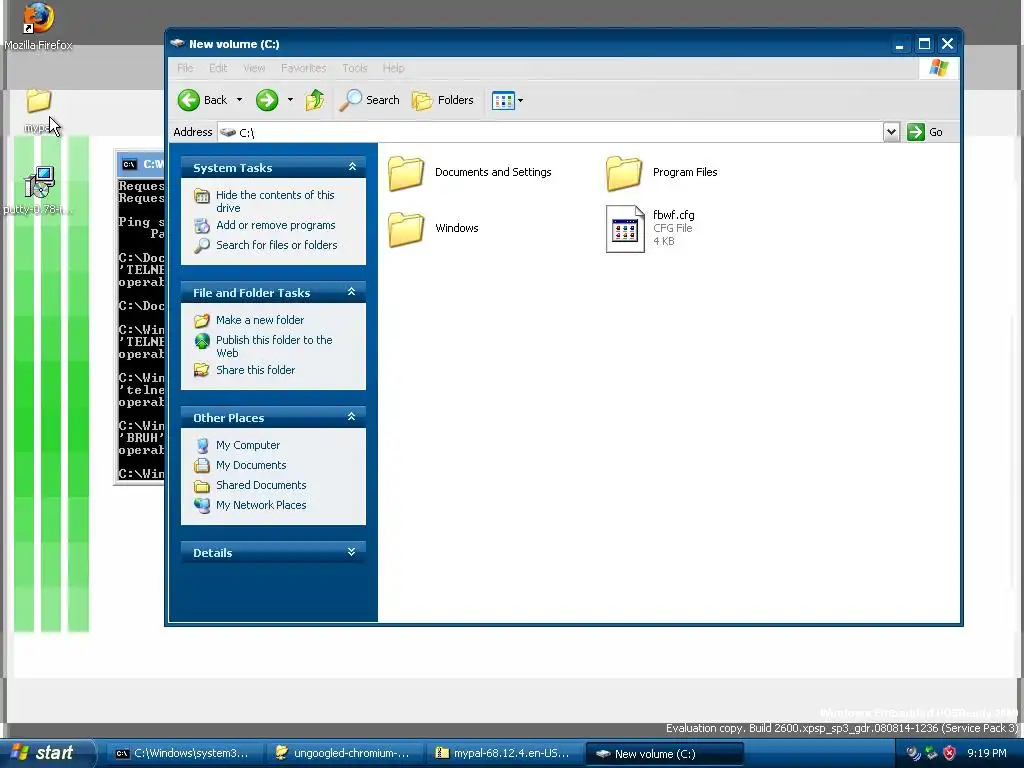Open Shared Documents link
1024x768 pixels.
click(x=261, y=485)
